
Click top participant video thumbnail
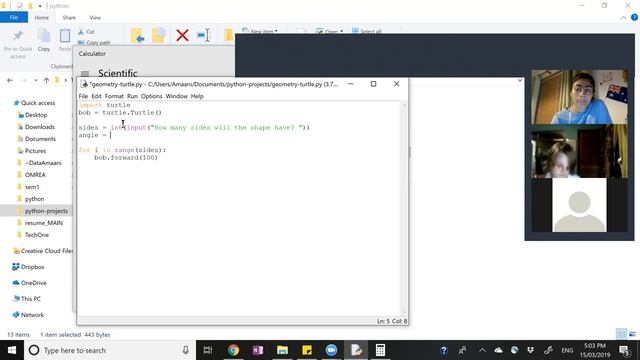[x=579, y=97]
